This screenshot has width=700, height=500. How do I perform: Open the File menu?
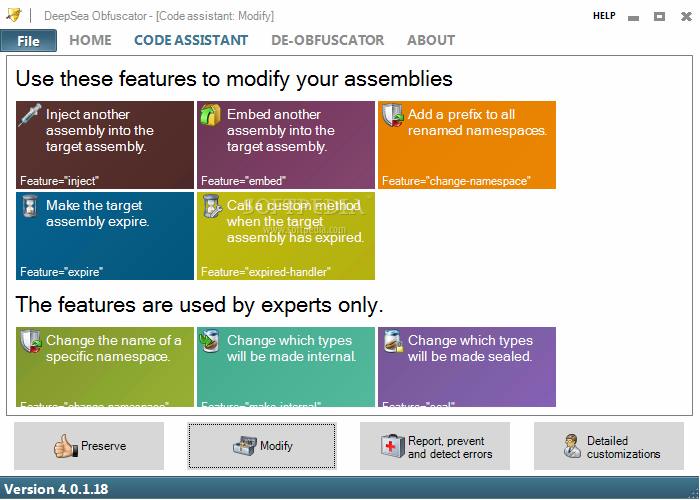tap(29, 41)
